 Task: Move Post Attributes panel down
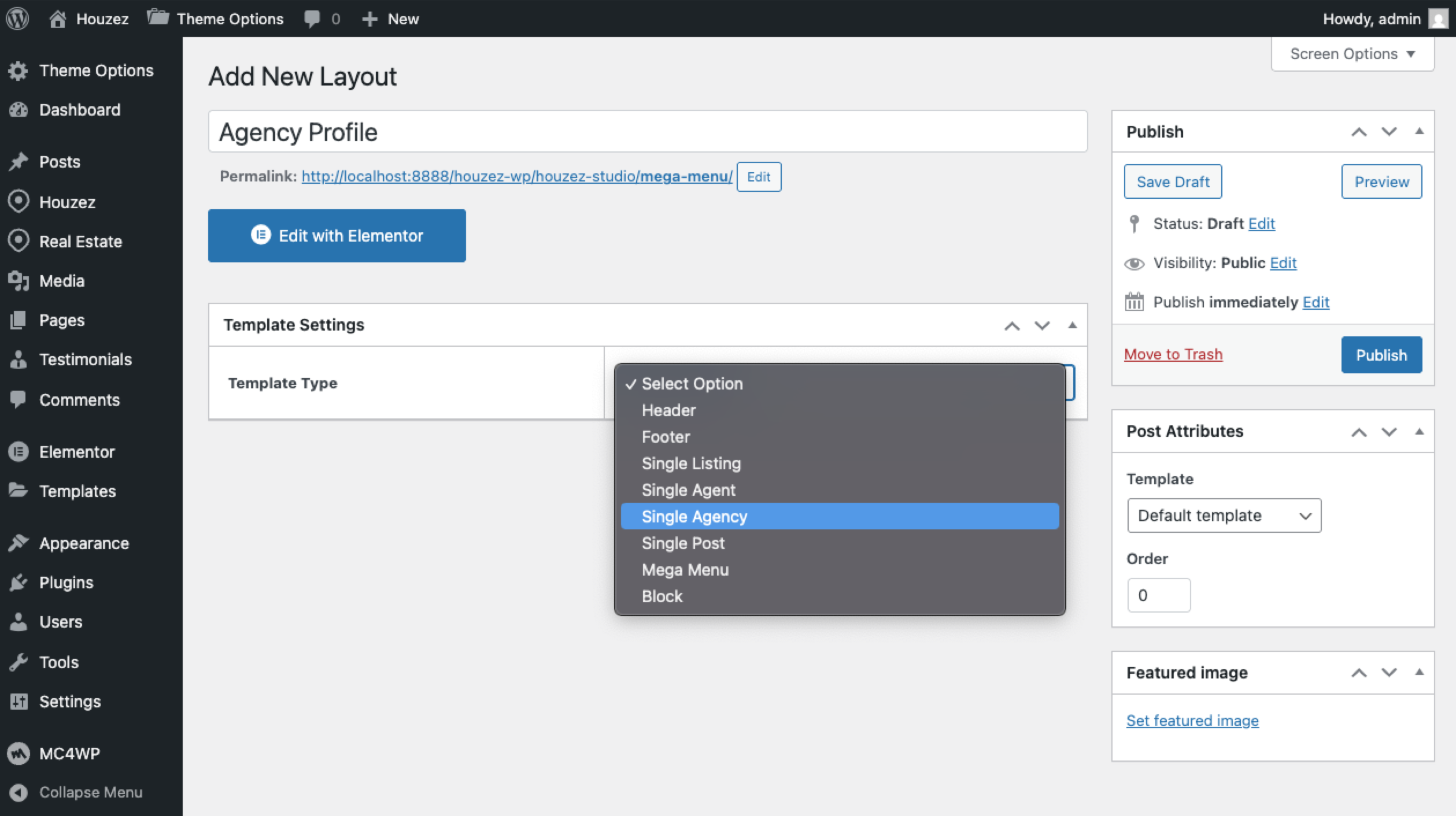(x=1389, y=432)
